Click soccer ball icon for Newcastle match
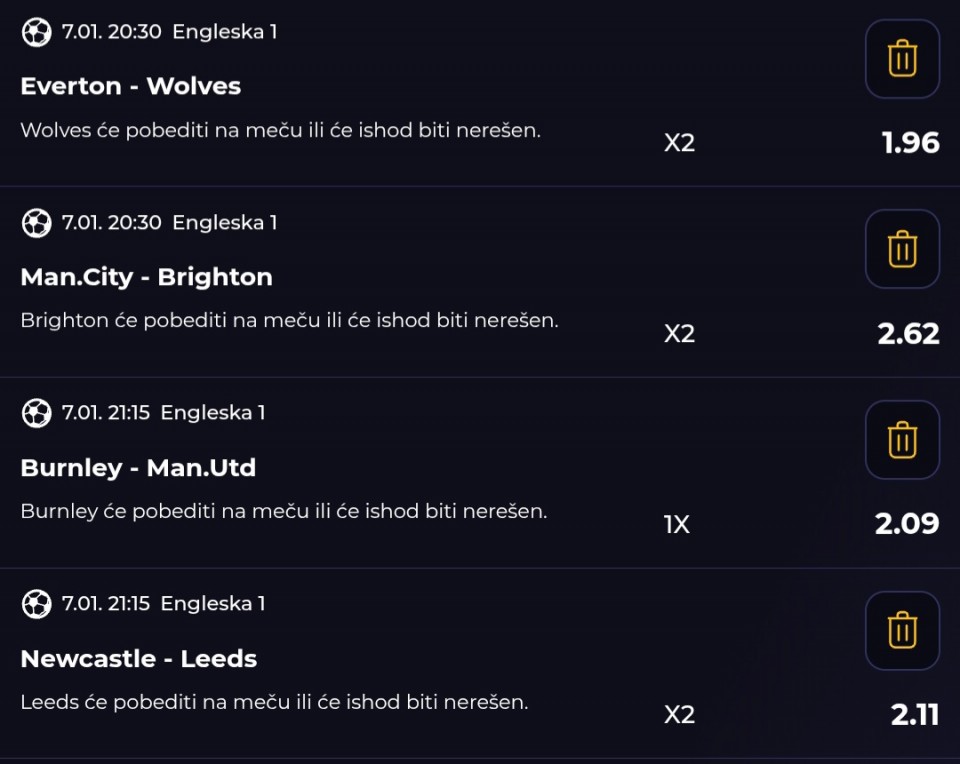This screenshot has height=764, width=960. [36, 603]
